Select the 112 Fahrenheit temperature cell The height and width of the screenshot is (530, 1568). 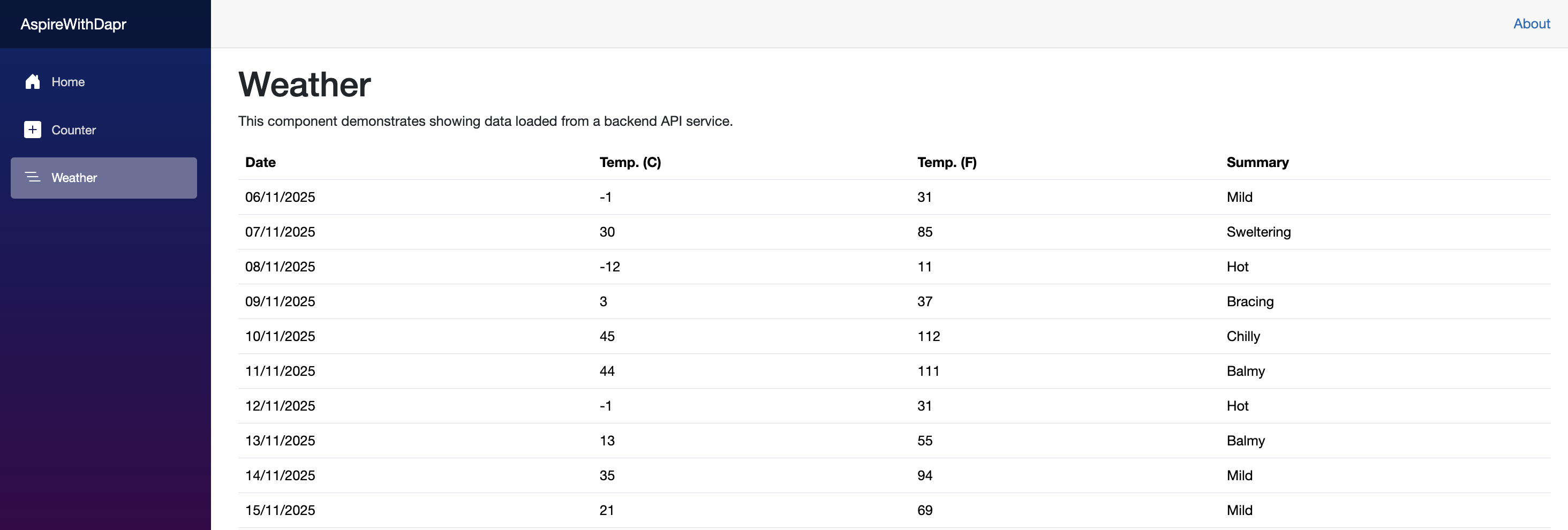[x=928, y=336]
